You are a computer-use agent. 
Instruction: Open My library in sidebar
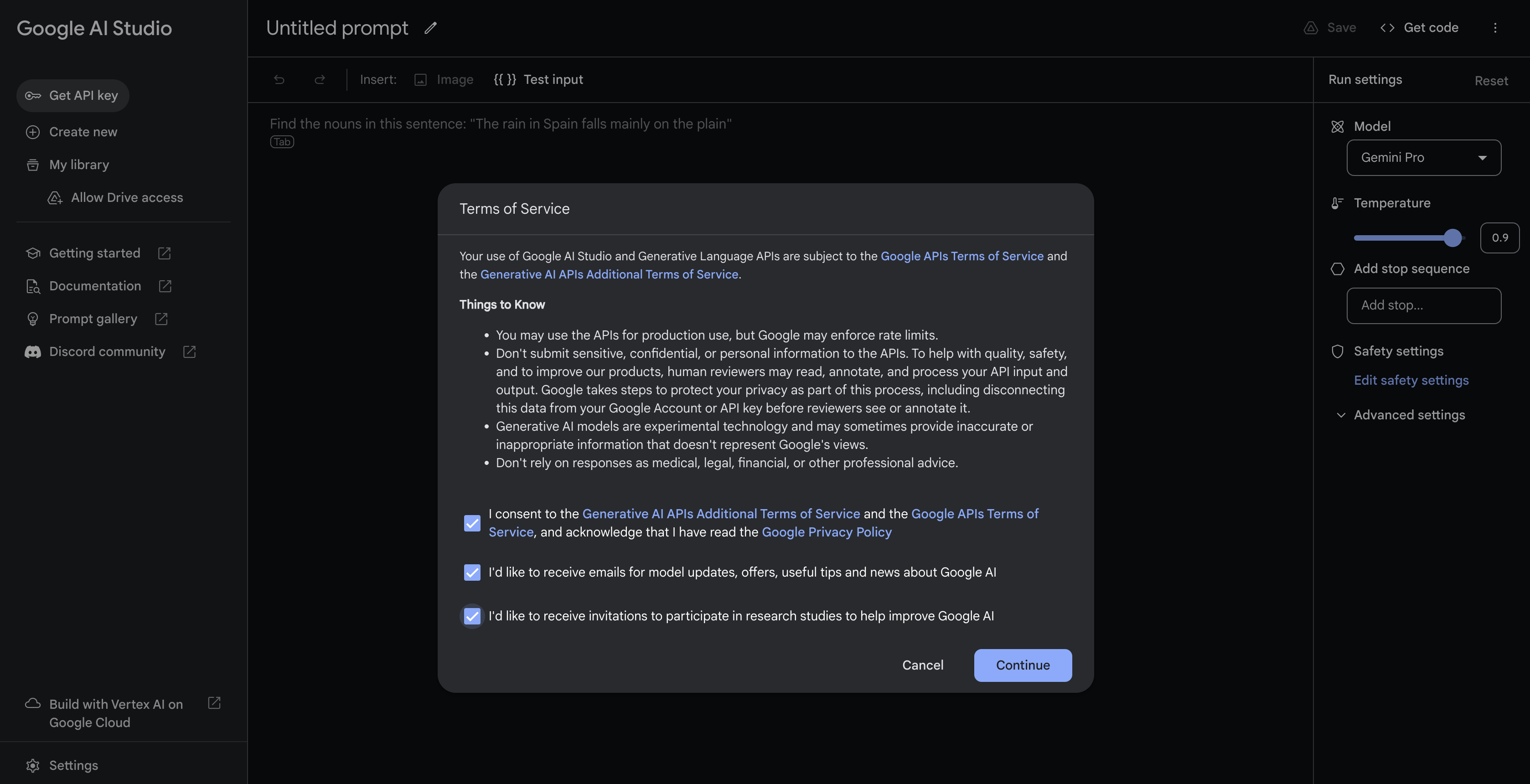tap(79, 165)
